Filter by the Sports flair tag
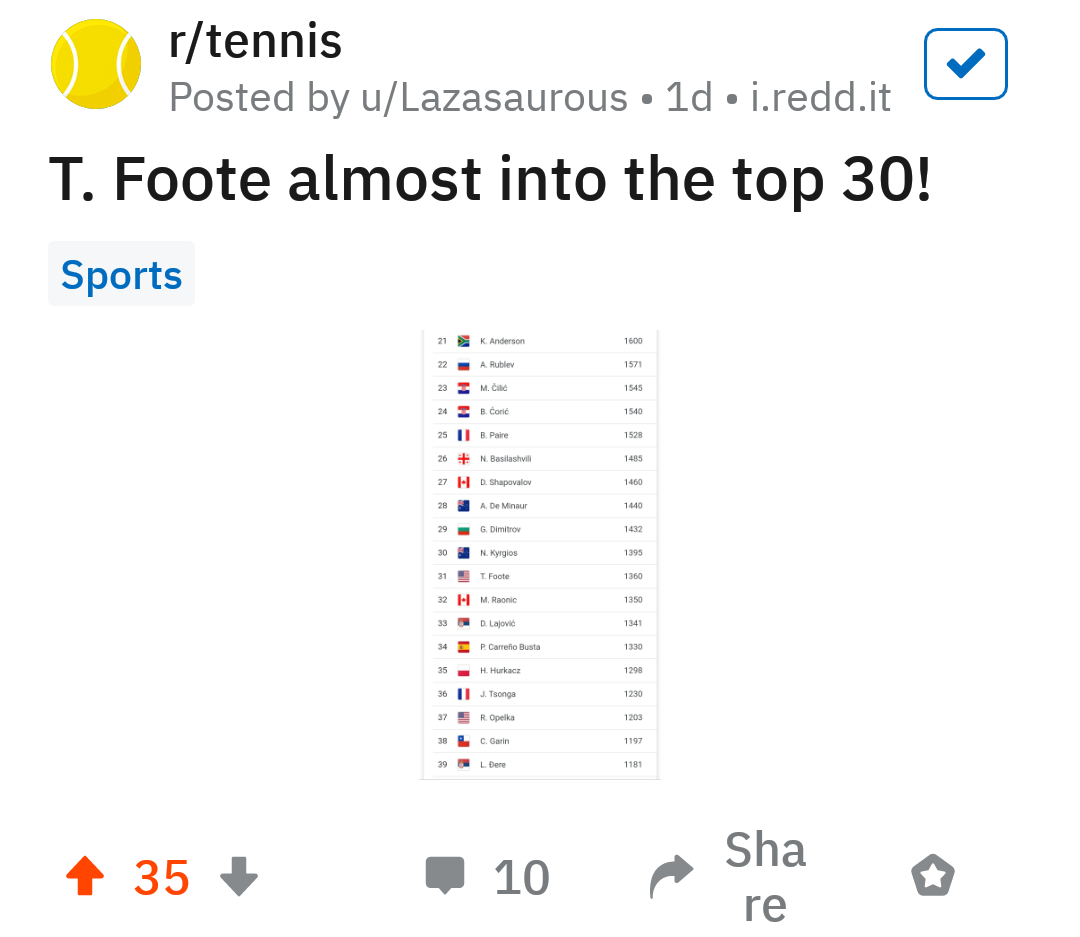The height and width of the screenshot is (937, 1080). pos(121,274)
